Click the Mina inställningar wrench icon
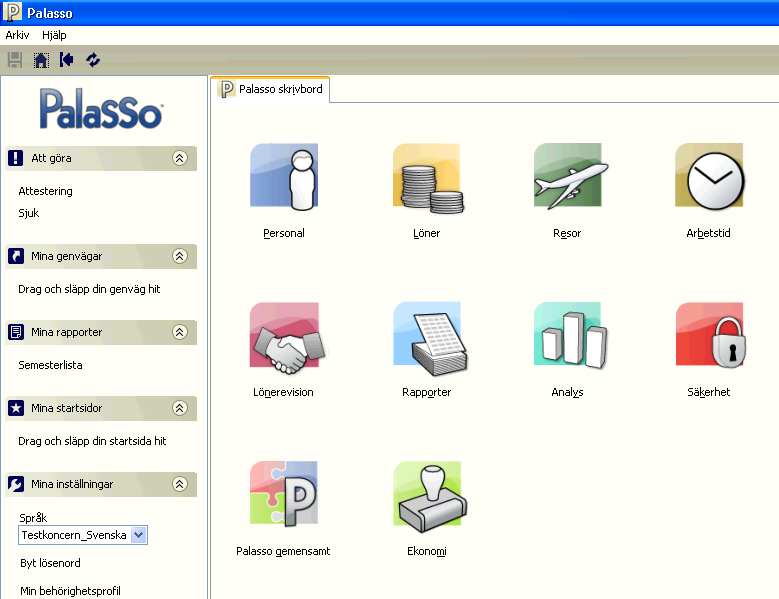Image resolution: width=779 pixels, height=599 pixels. [x=15, y=484]
